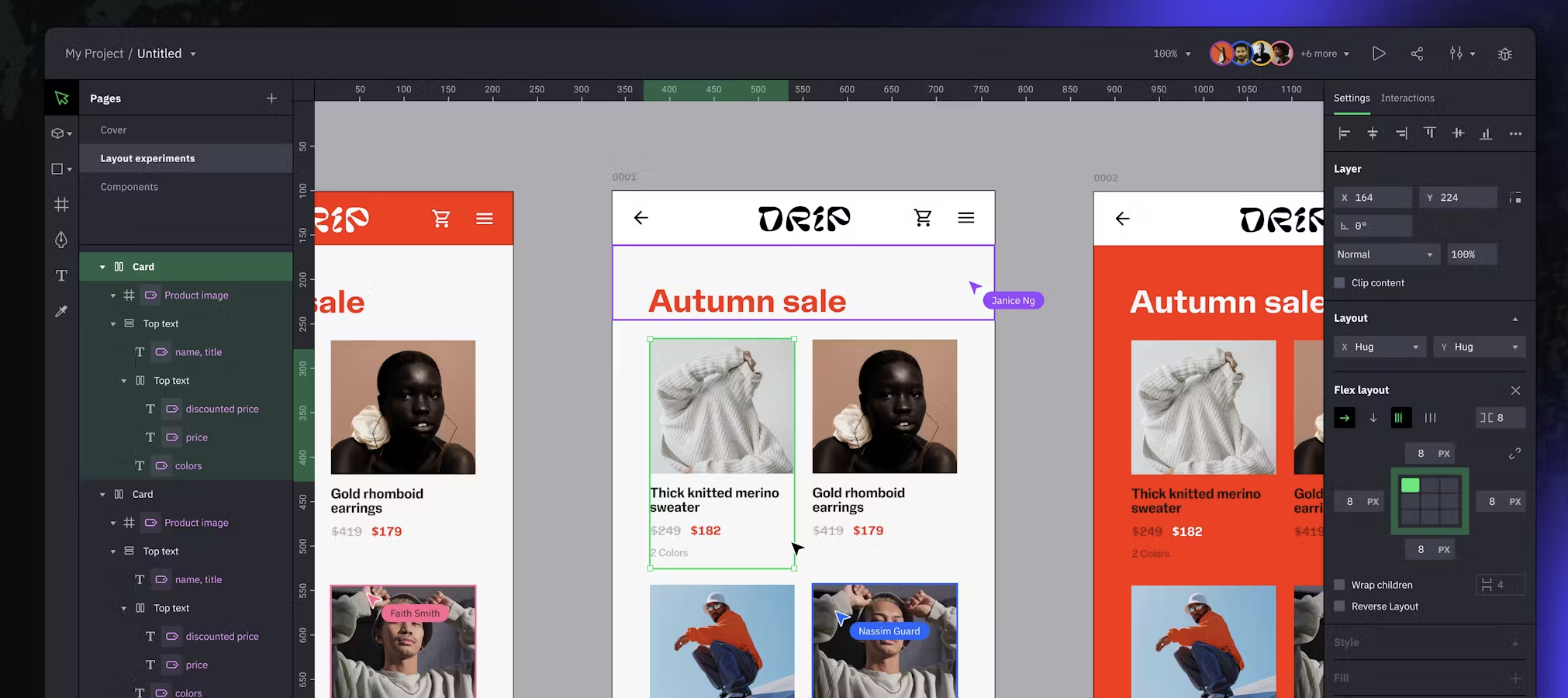Click the collaborator avatars group
The height and width of the screenshot is (698, 1568).
[x=1251, y=54]
